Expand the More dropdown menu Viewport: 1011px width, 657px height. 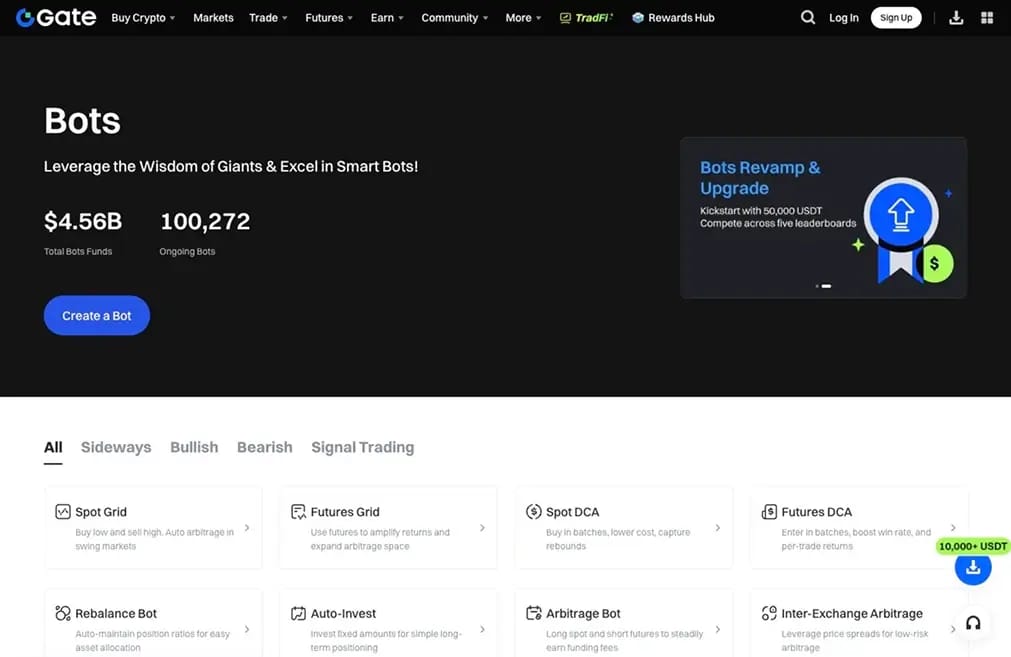pos(523,18)
